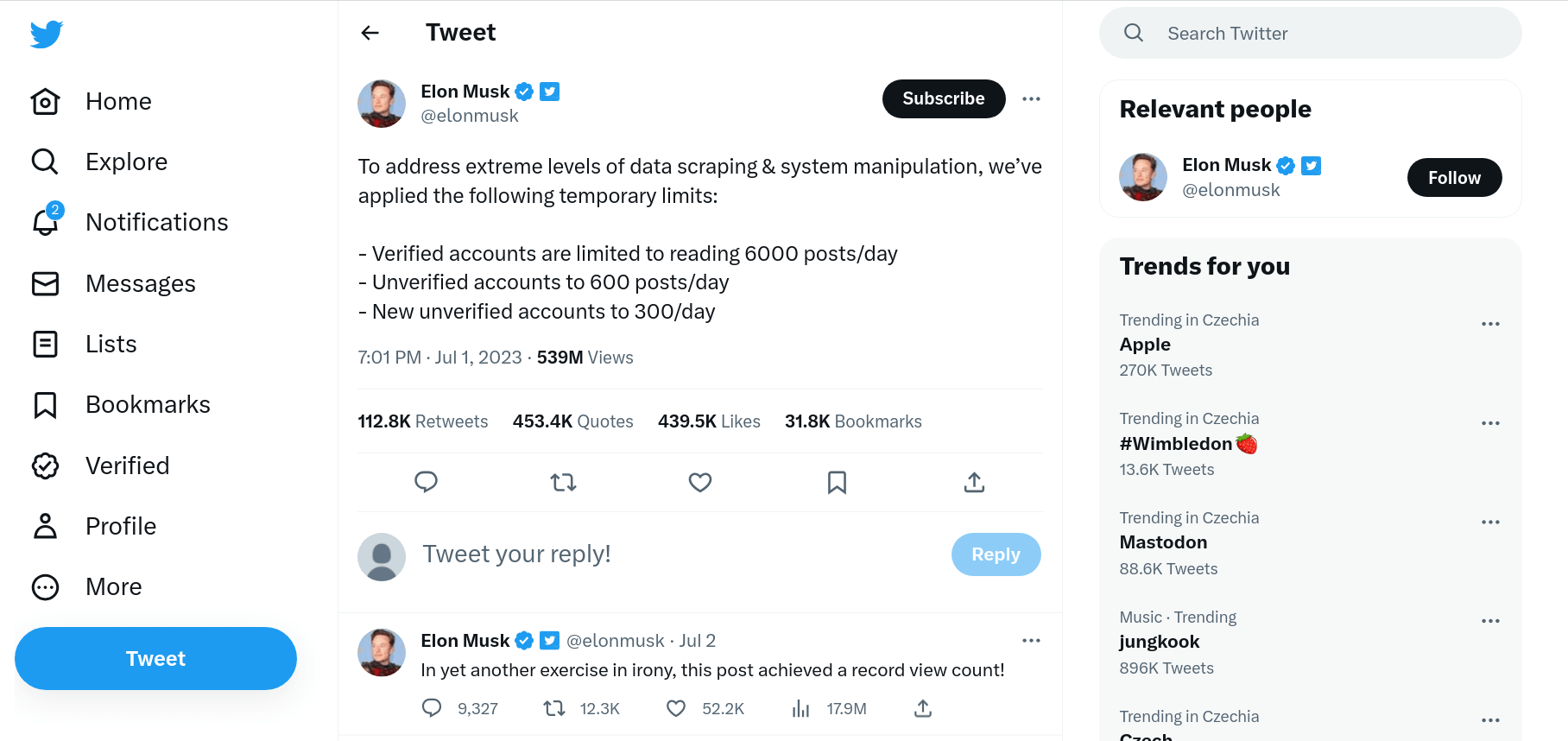This screenshot has width=1568, height=741.
Task: Open three-dot menu on main tweet
Action: [1031, 98]
